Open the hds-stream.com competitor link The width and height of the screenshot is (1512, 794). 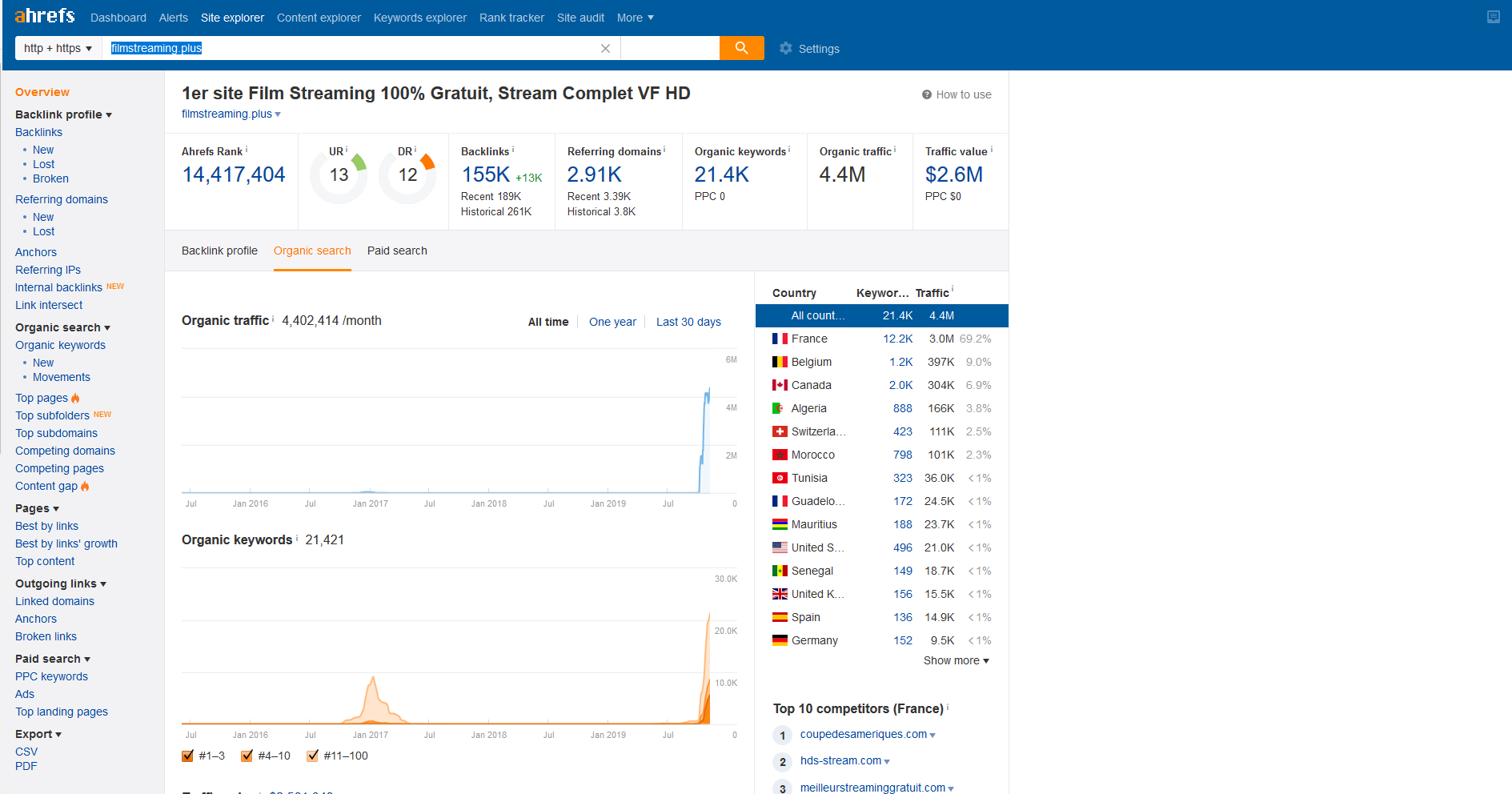point(840,760)
